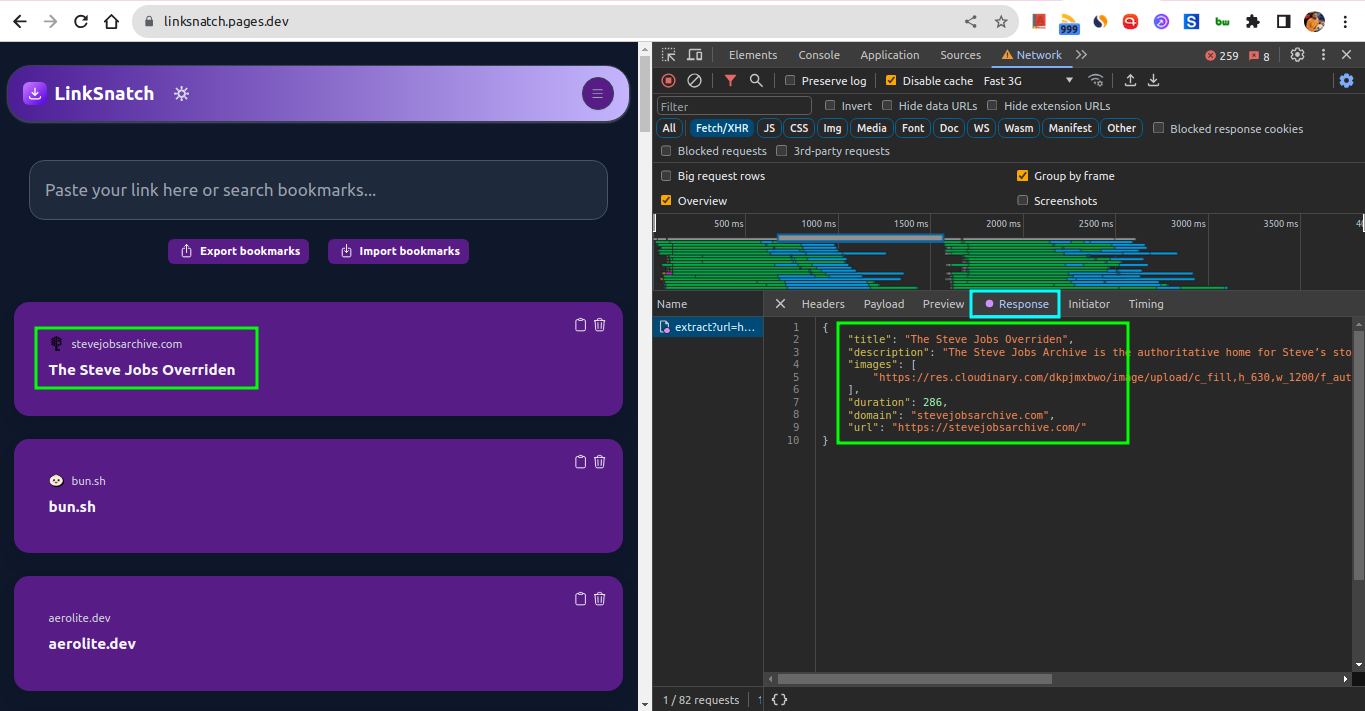The width and height of the screenshot is (1365, 711).
Task: View the Timing tab
Action: pos(1146,304)
